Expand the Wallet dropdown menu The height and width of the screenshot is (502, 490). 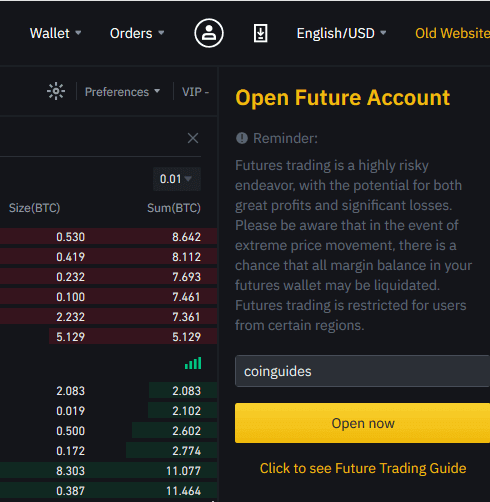pyautogui.click(x=55, y=33)
